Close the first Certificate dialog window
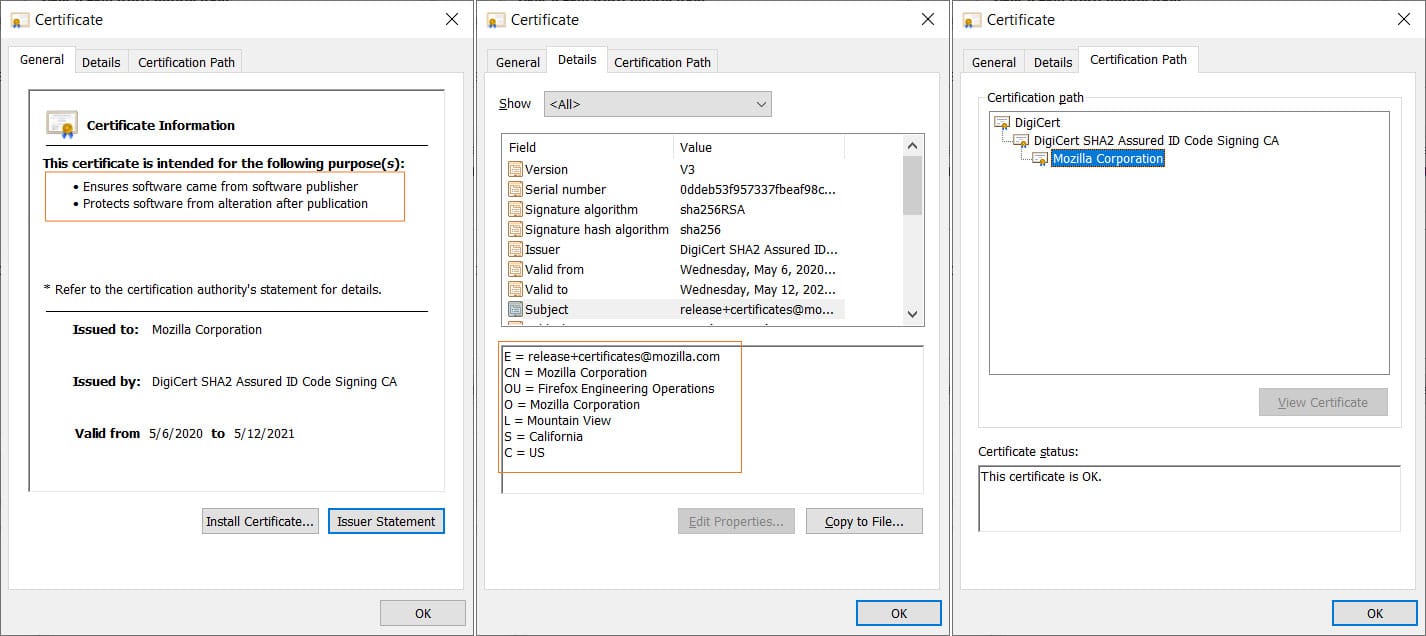 pyautogui.click(x=452, y=19)
